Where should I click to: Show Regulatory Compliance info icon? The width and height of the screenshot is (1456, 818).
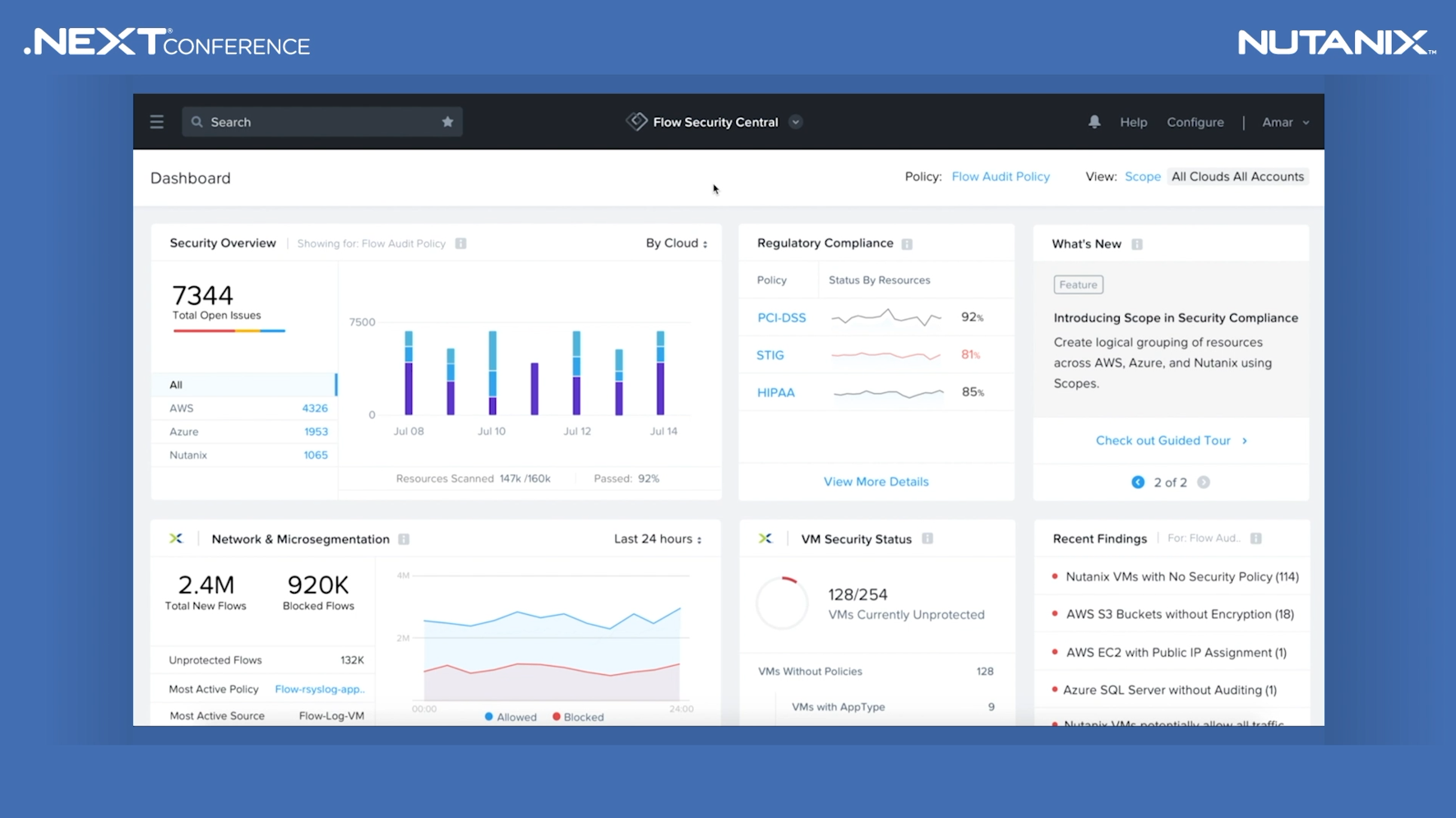[907, 244]
